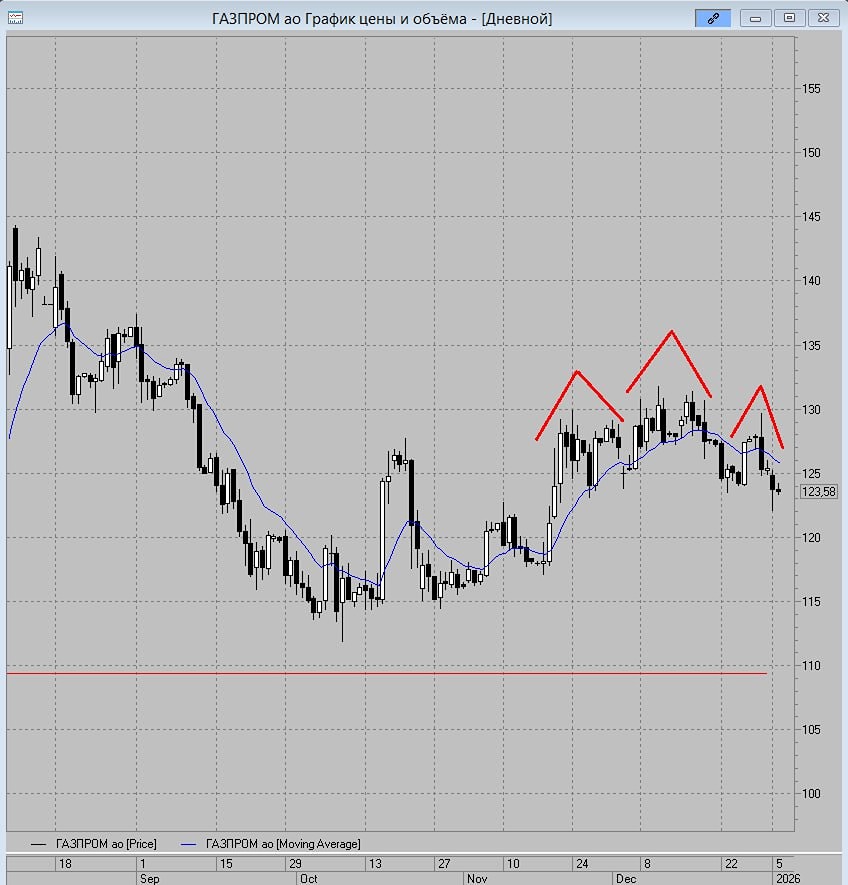Toggle the chart link (chain) button
848x885 pixels.
pos(713,18)
